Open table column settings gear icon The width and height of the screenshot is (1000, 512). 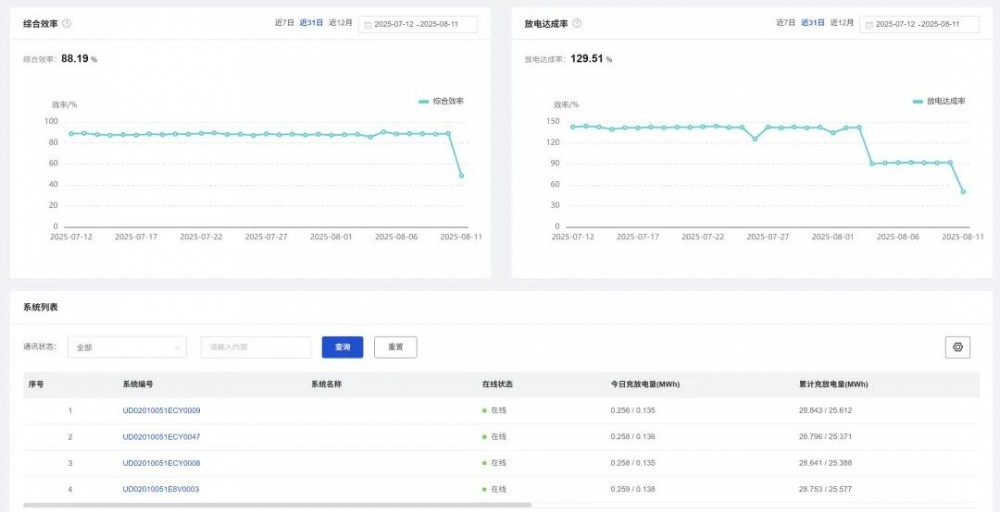957,347
